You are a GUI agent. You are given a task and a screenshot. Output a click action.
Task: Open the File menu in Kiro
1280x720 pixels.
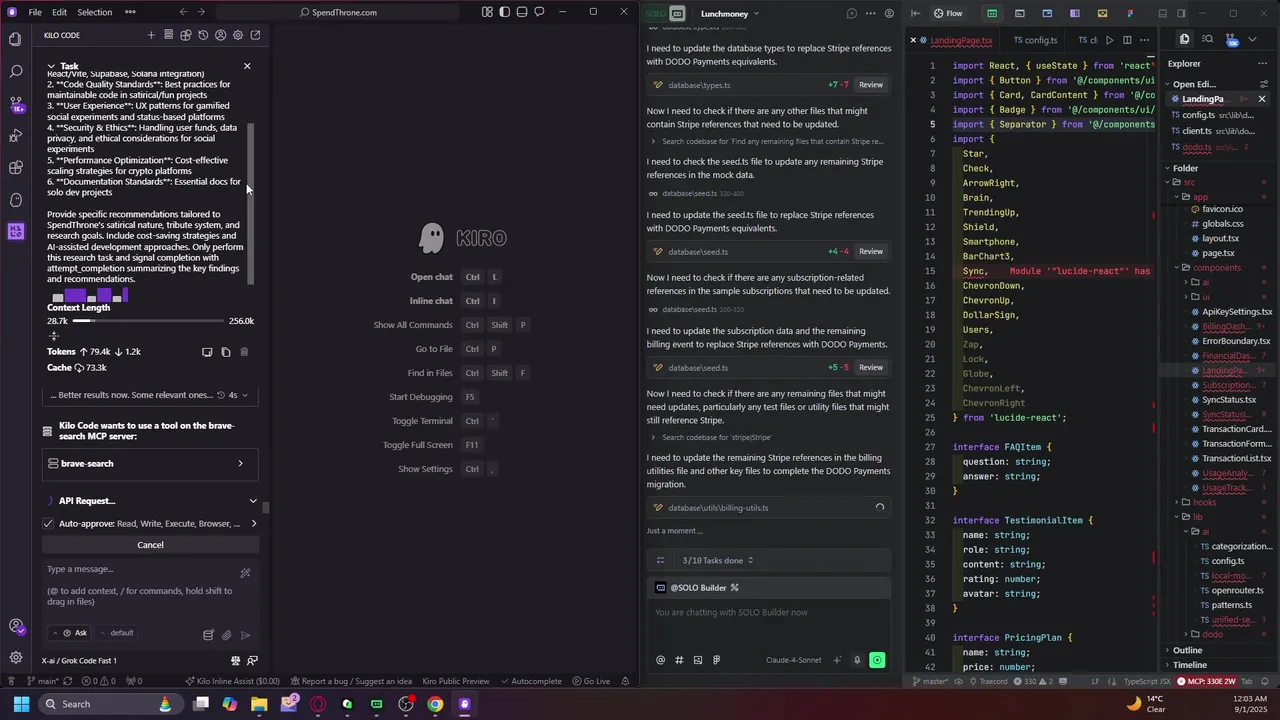35,12
